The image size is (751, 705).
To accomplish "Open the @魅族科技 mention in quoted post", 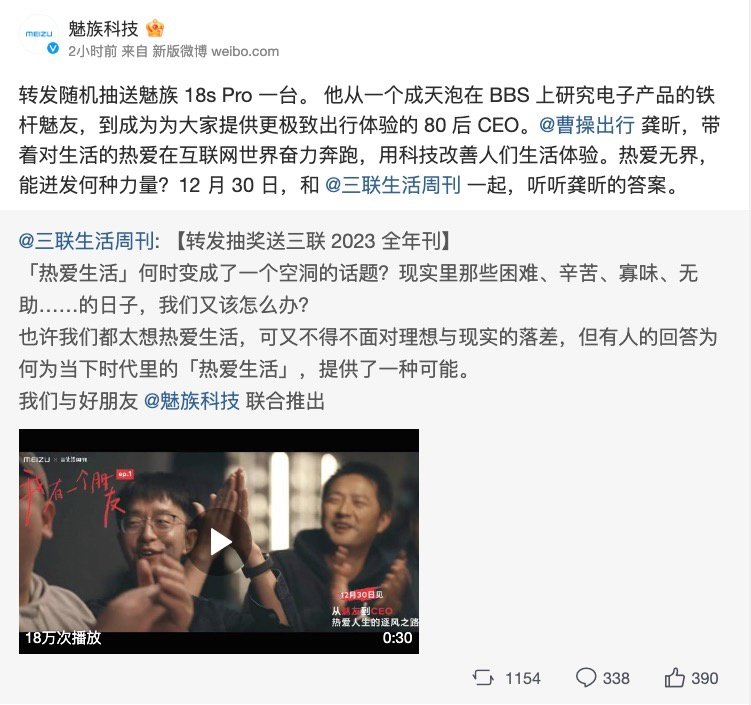I will pos(191,401).
